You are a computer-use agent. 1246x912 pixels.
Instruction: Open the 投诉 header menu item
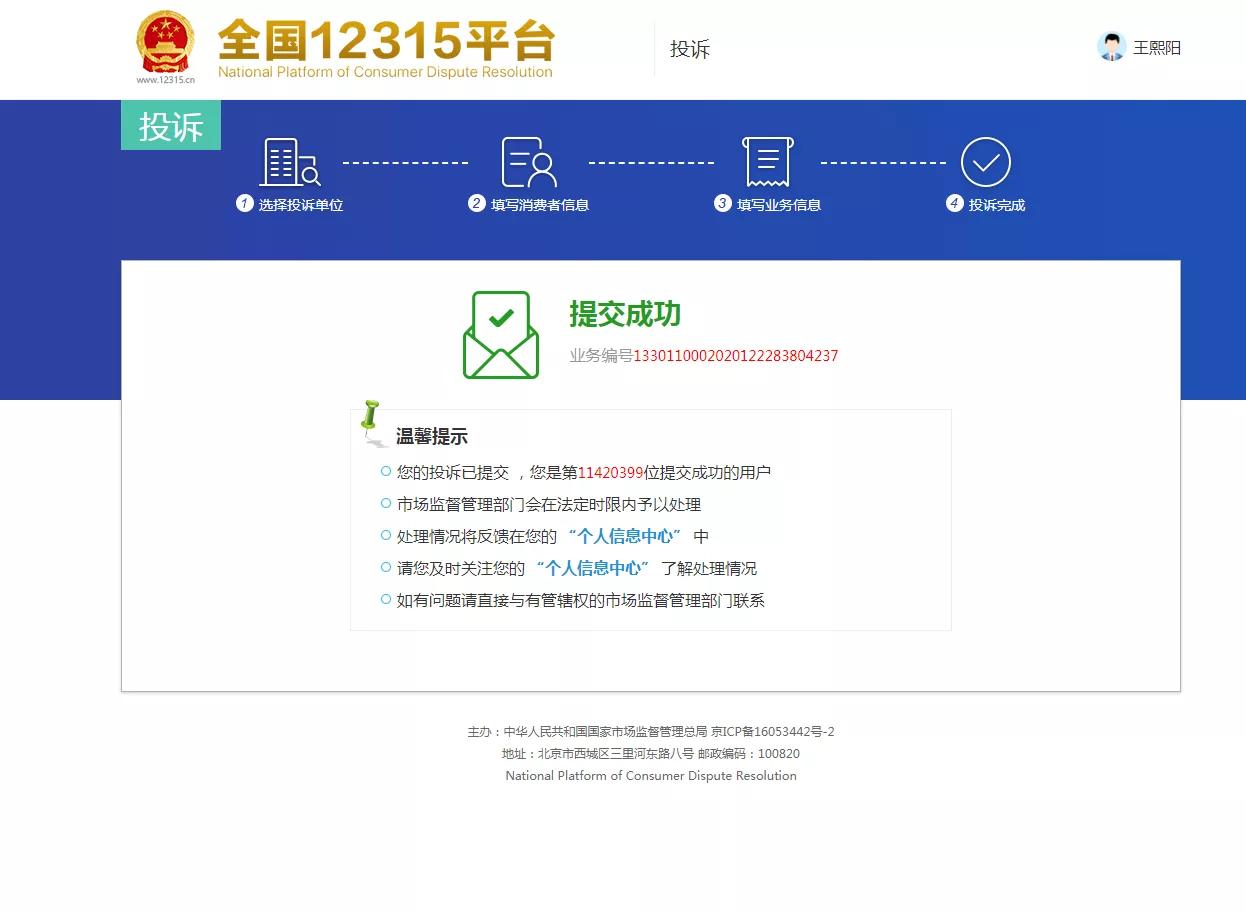tap(689, 50)
